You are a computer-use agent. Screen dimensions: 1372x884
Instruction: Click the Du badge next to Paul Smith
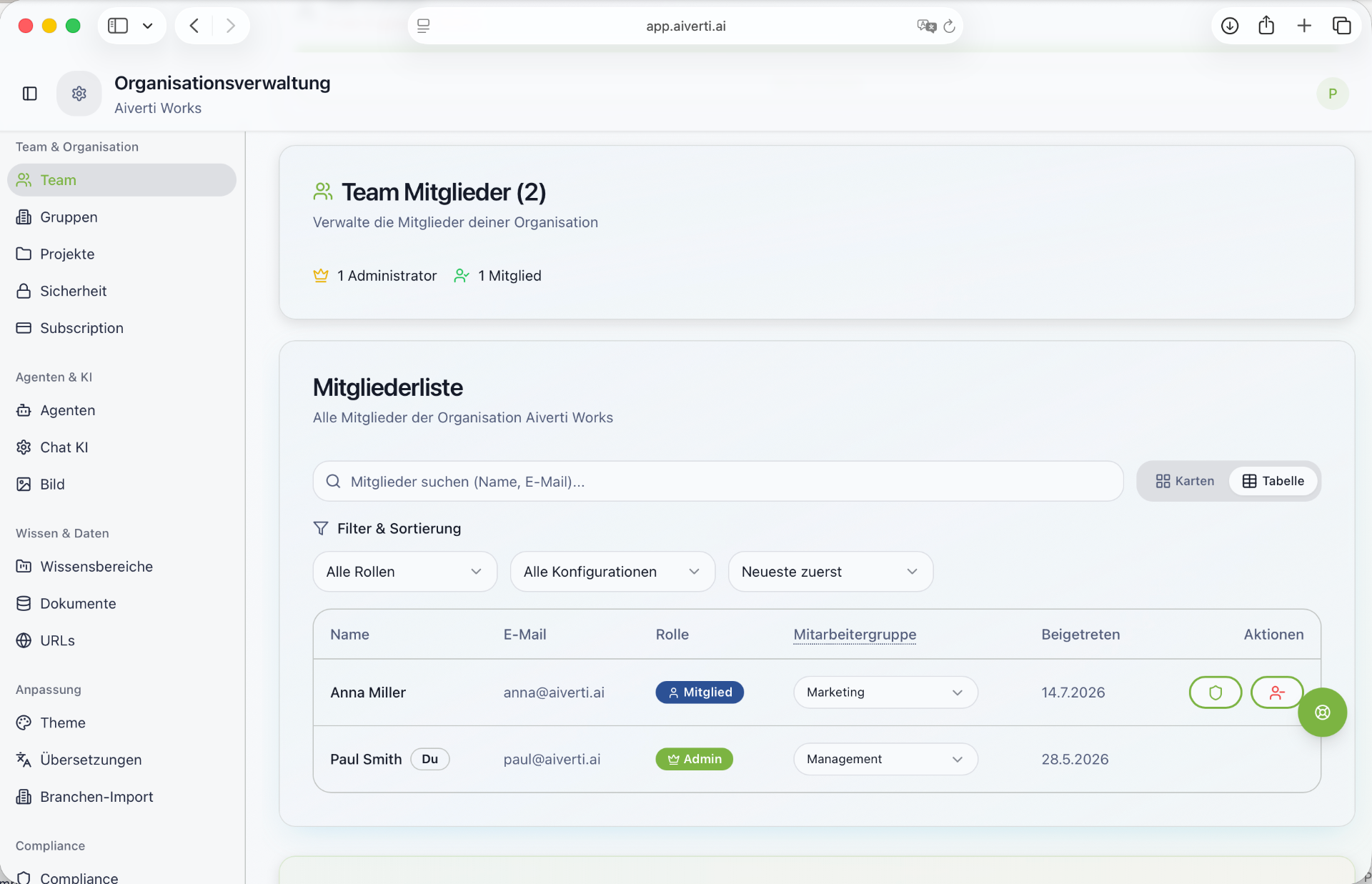tap(429, 759)
